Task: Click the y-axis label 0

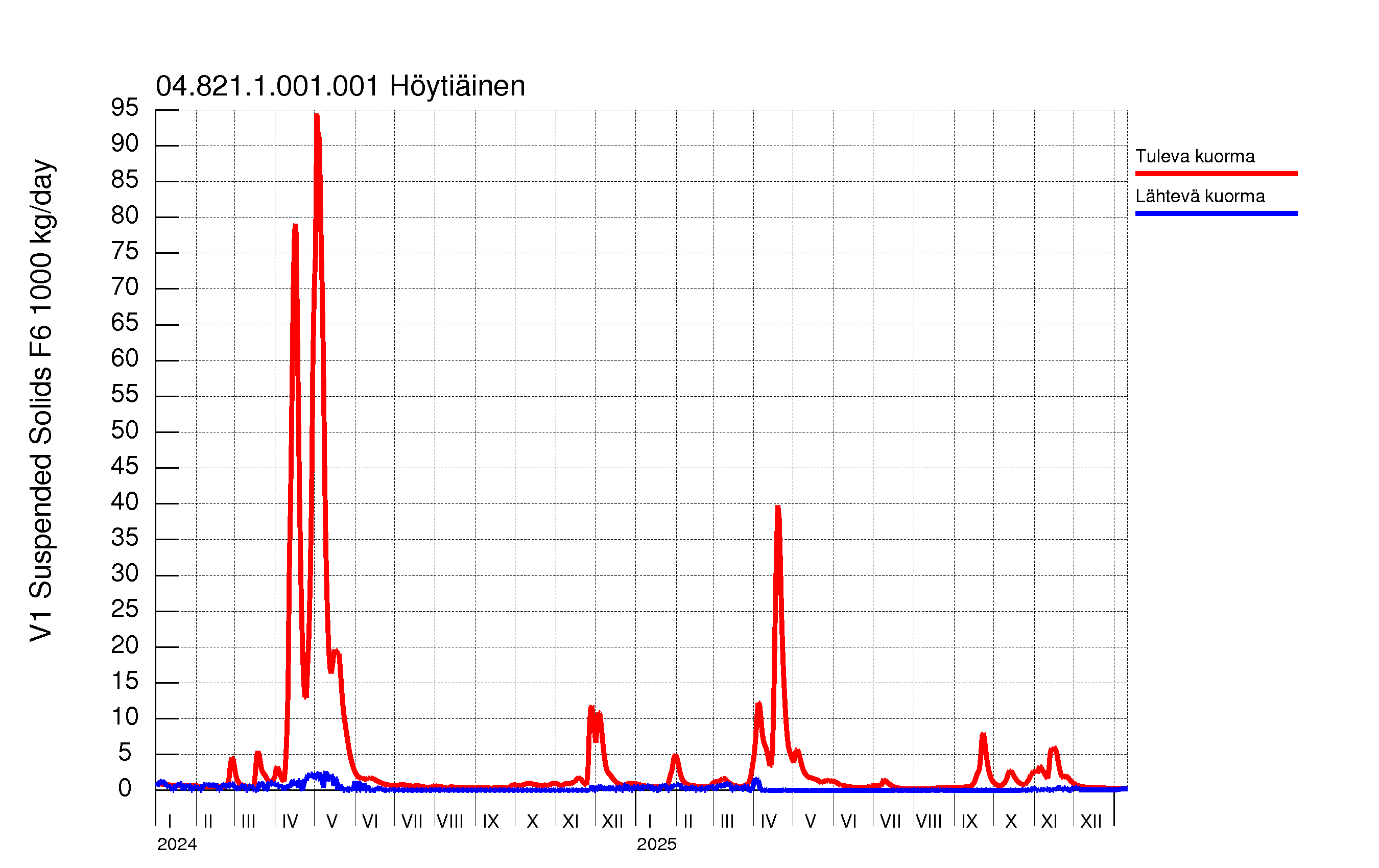Action: [x=125, y=788]
